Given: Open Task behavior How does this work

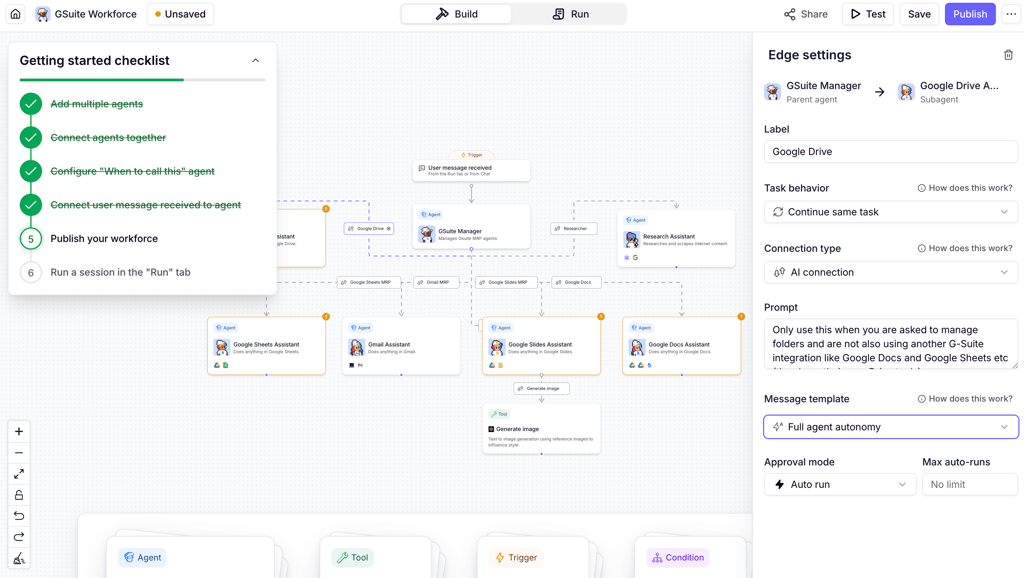Looking at the screenshot, I should click(965, 188).
